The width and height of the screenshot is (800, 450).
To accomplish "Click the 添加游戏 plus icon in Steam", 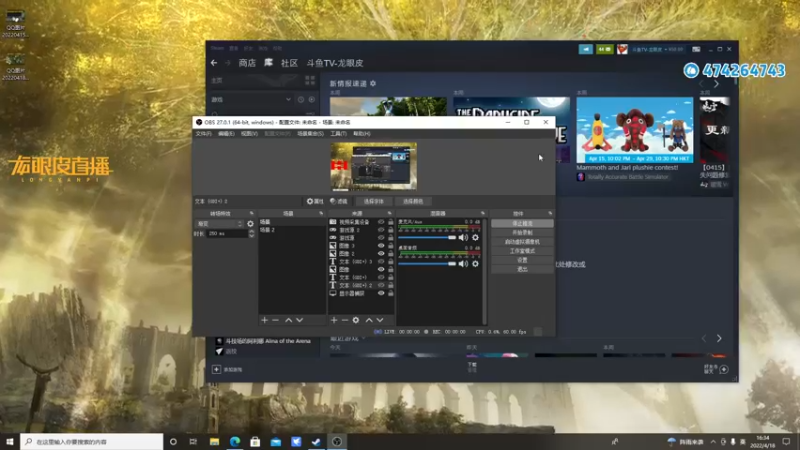I will tap(216, 369).
